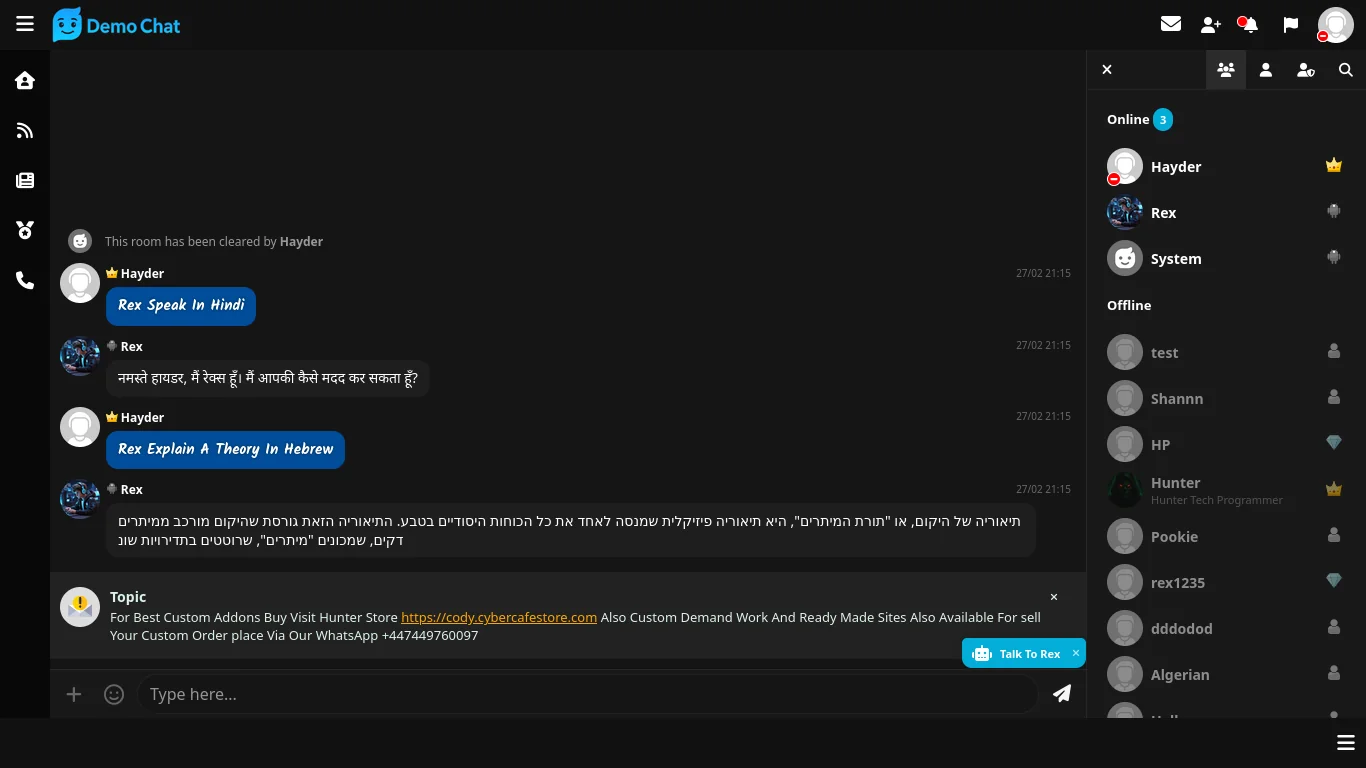The width and height of the screenshot is (1366, 768).
Task: Expand the bottom-right hamburger menu
Action: coord(1345,742)
